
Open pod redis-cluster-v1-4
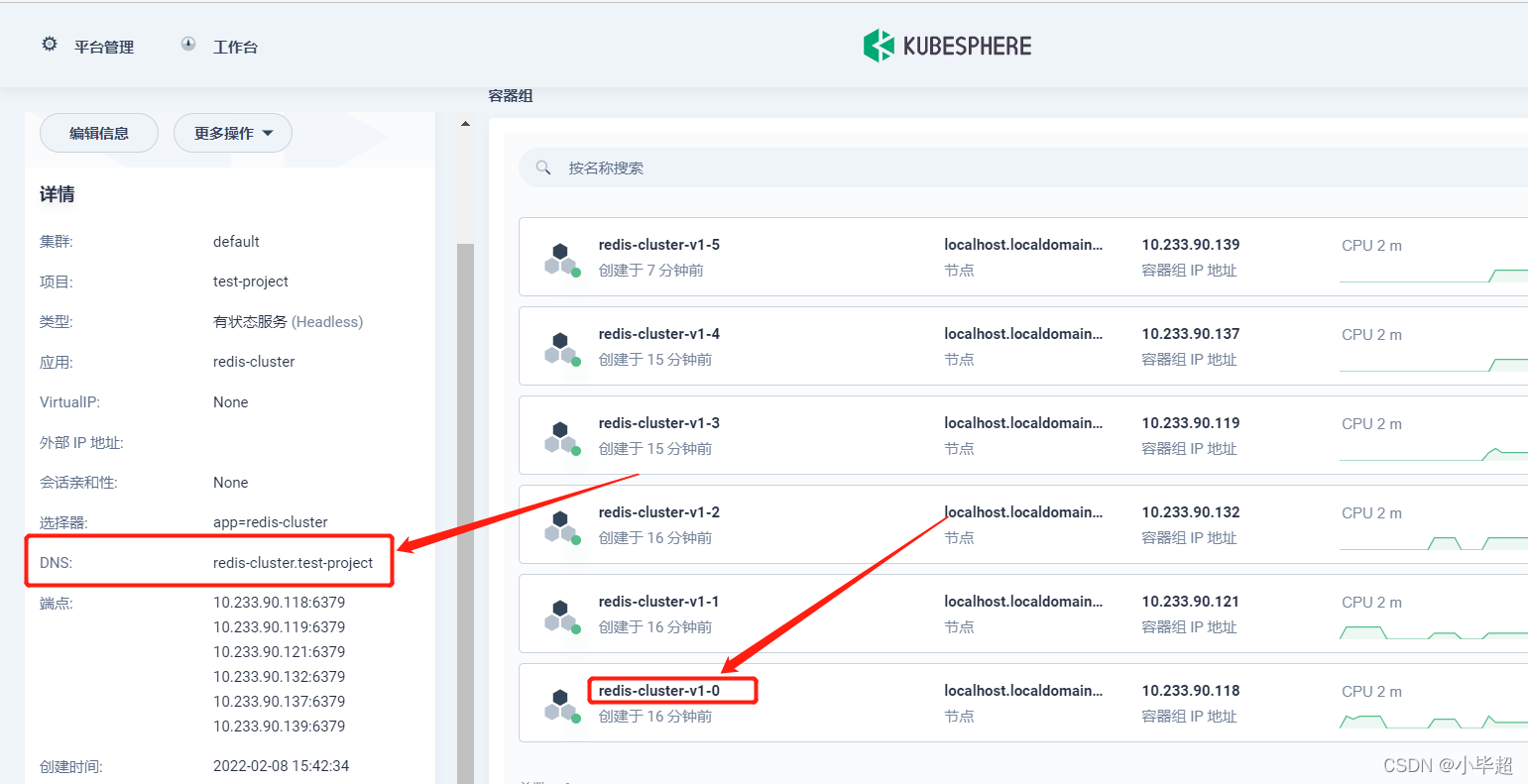coord(659,334)
